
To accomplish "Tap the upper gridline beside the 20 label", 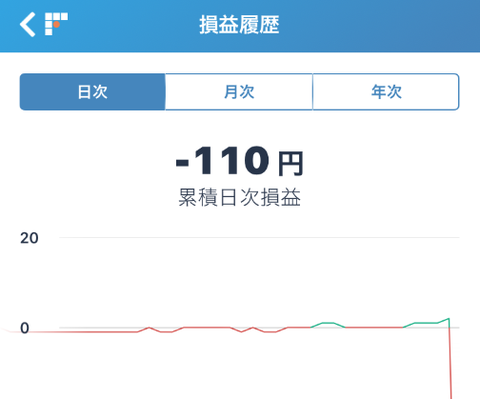I will click(x=259, y=238).
